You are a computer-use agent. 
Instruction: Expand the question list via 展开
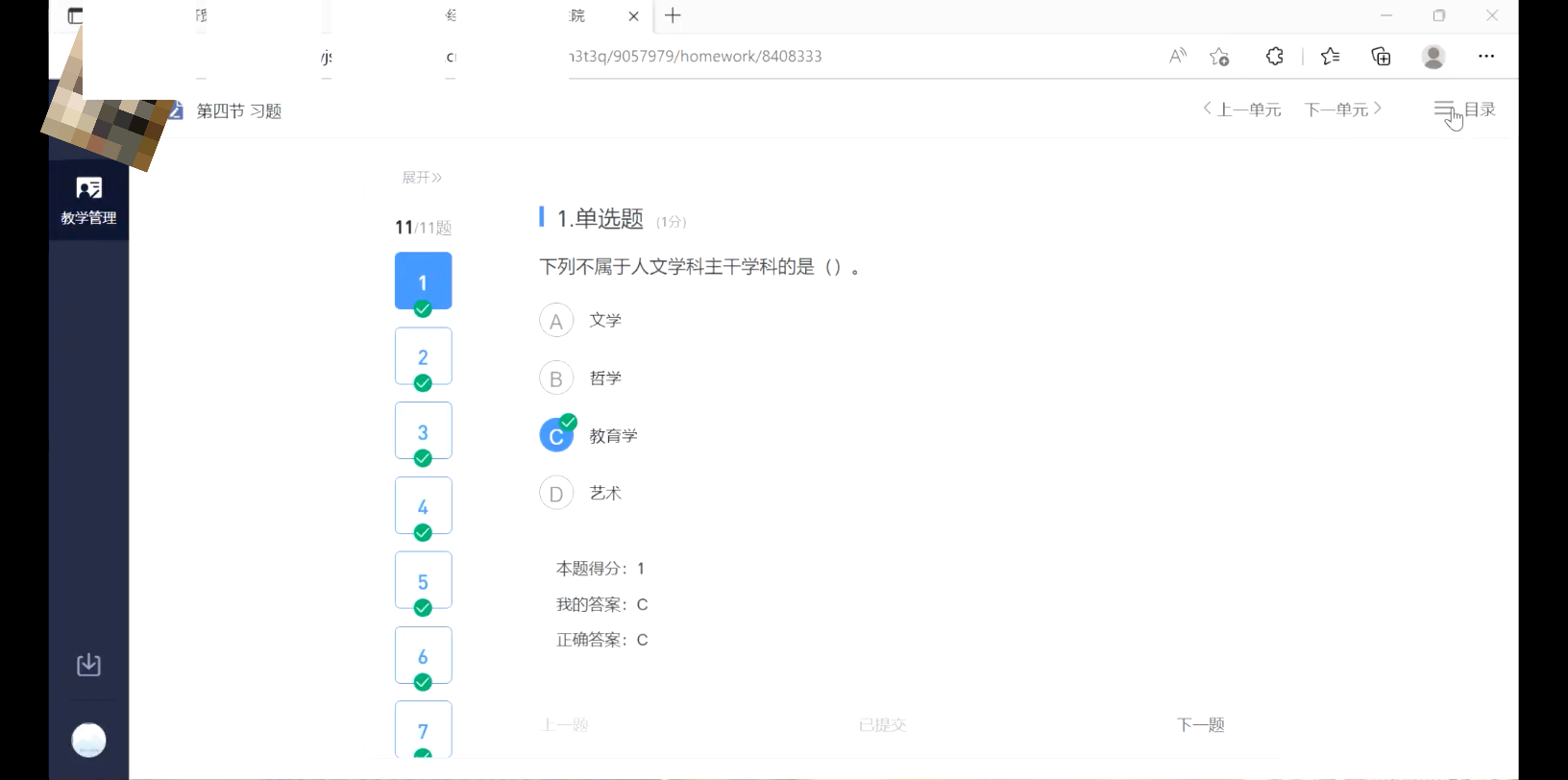pos(422,178)
